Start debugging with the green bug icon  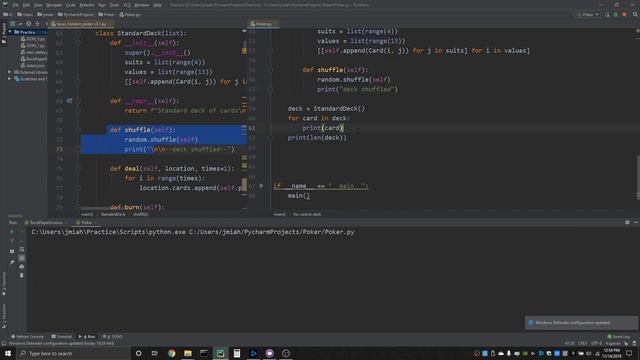coord(616,14)
